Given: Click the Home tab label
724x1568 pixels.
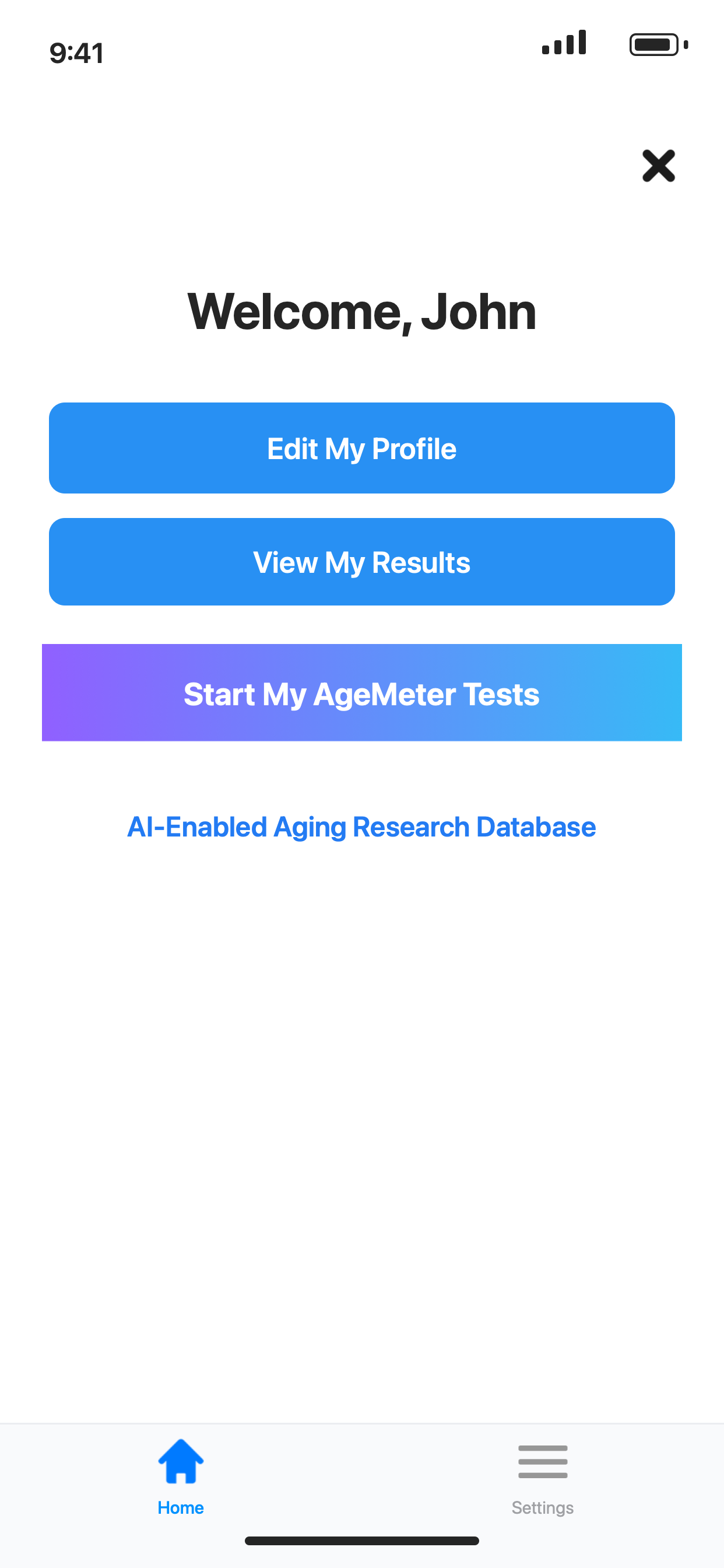Looking at the screenshot, I should point(181,1508).
